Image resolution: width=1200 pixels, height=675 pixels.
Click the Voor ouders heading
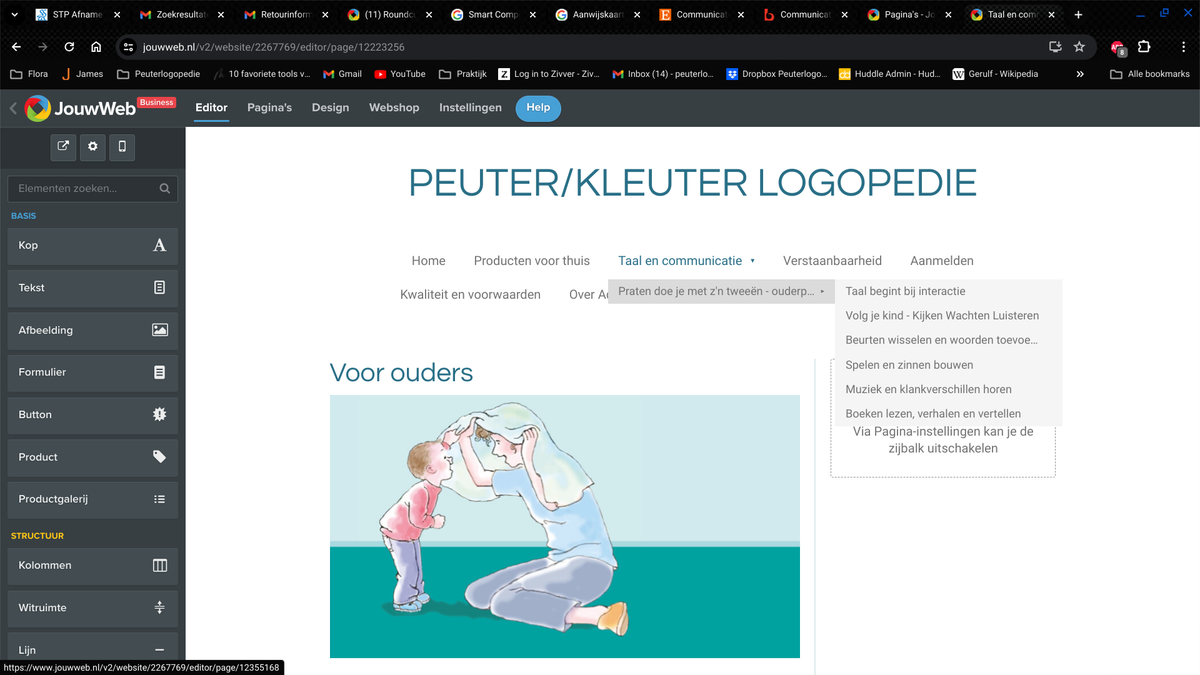point(401,373)
